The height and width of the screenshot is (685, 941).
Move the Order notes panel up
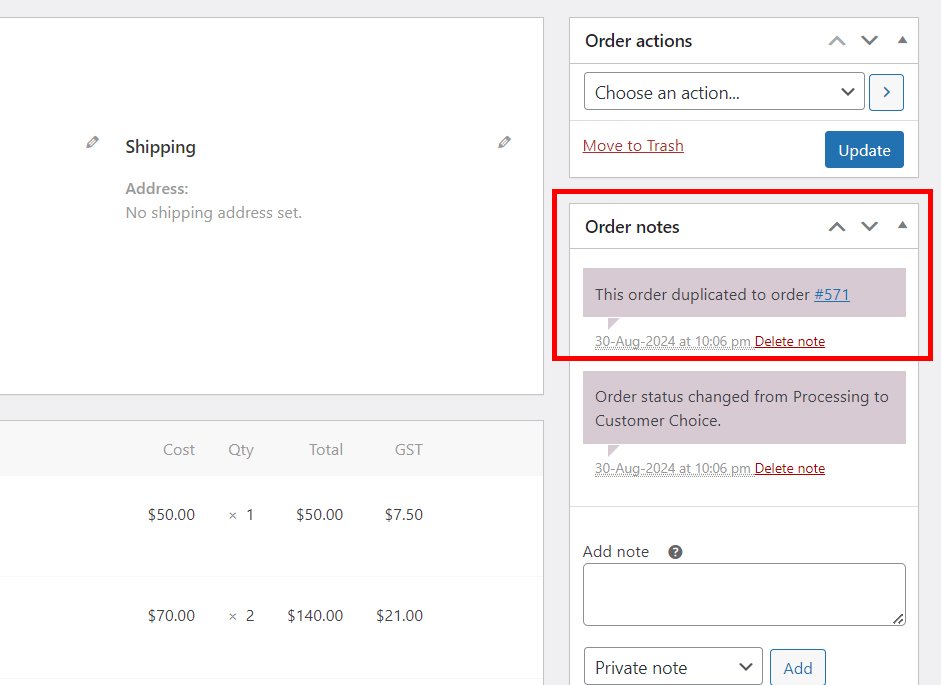(x=837, y=226)
